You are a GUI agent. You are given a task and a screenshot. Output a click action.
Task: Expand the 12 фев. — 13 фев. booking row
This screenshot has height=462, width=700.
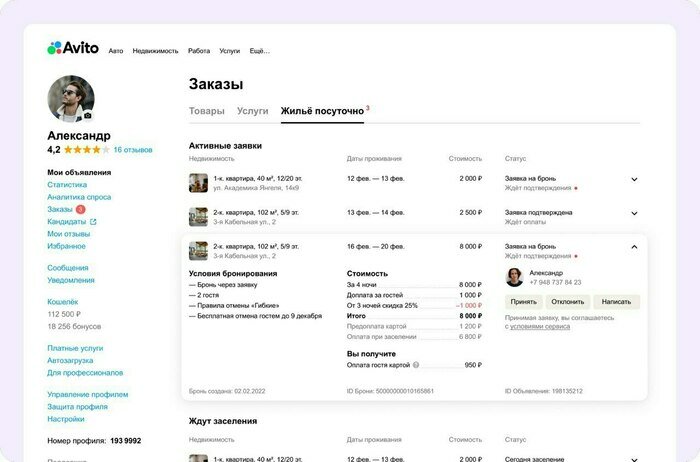click(634, 180)
